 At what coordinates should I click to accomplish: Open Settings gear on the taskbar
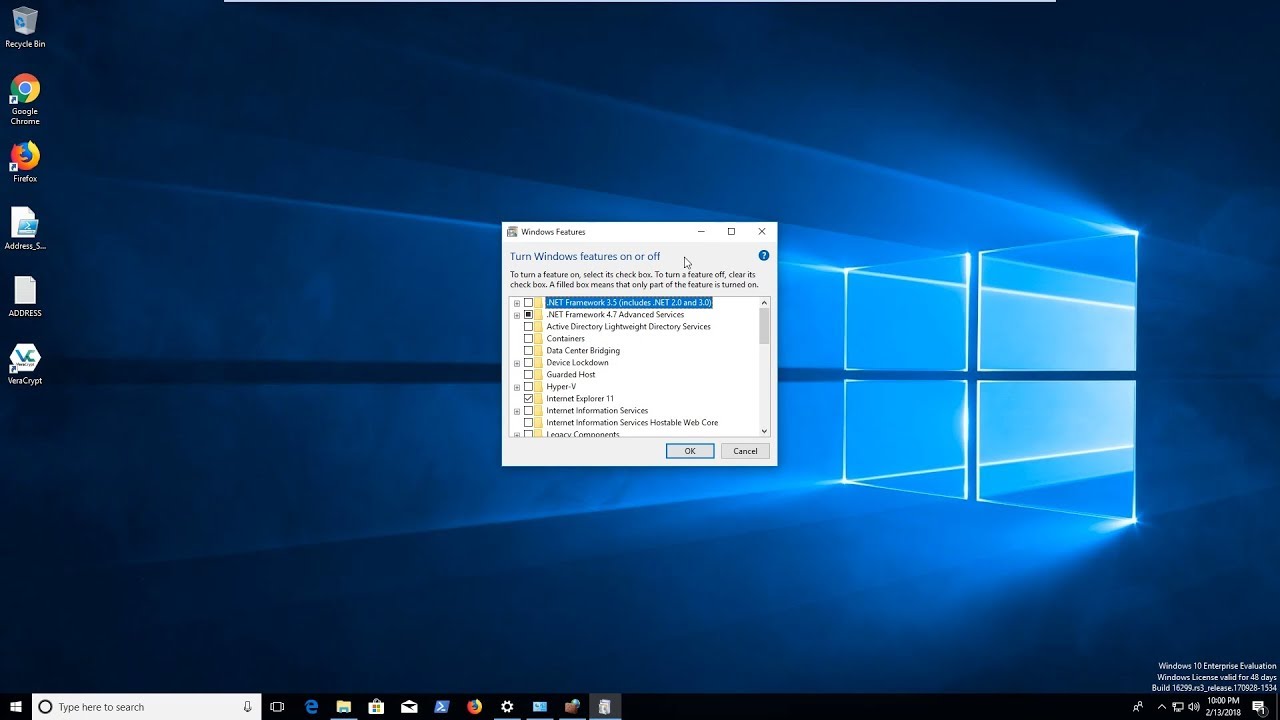click(x=507, y=707)
